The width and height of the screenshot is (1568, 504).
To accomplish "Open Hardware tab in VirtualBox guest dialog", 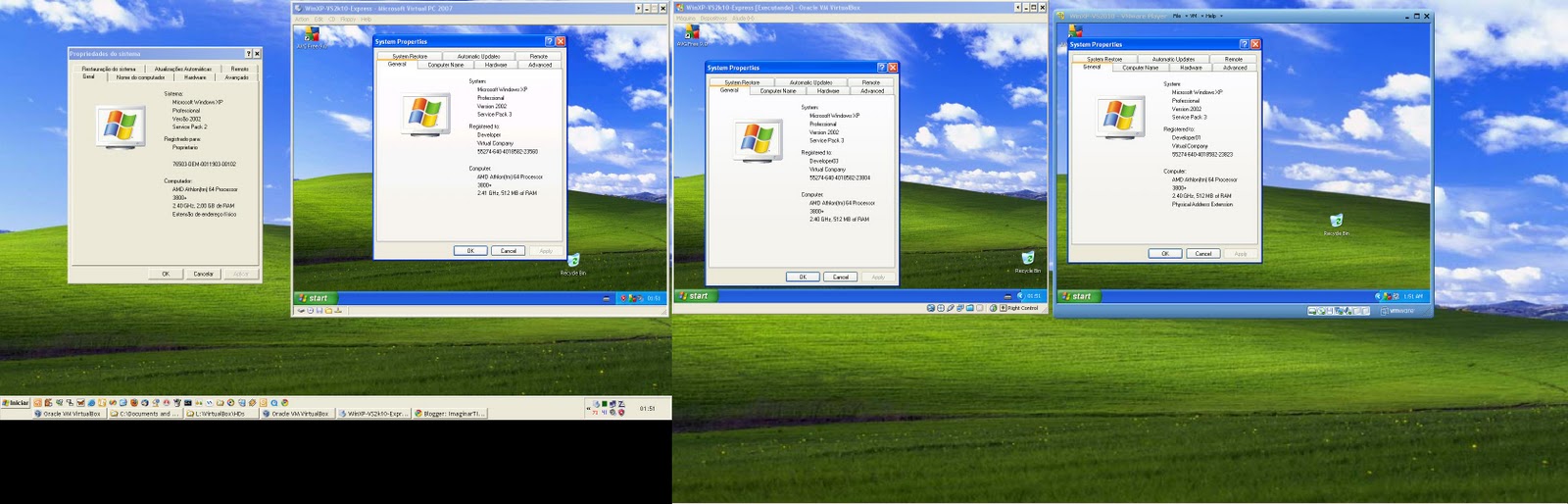I will click(828, 91).
